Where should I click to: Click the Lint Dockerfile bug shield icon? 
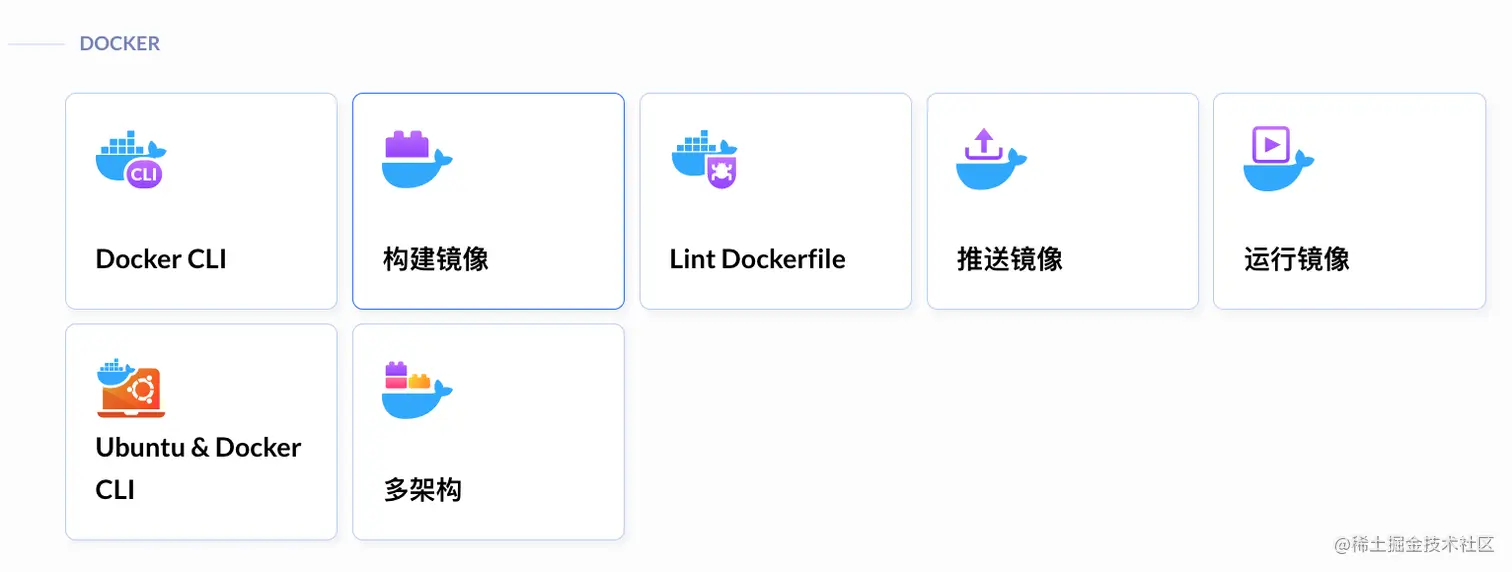(705, 158)
